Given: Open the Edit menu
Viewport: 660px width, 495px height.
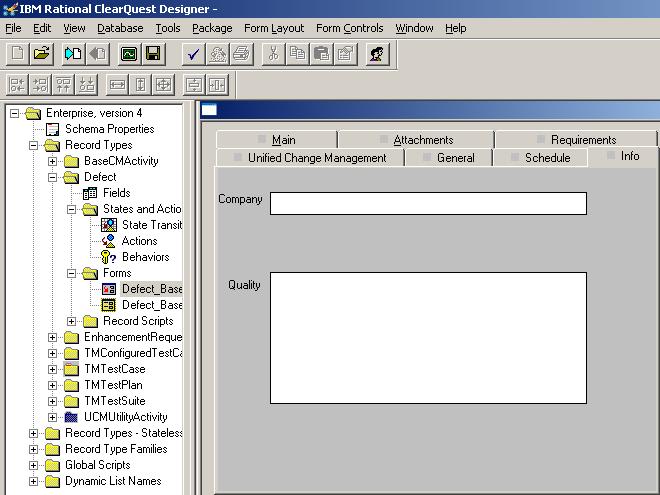Looking at the screenshot, I should pos(42,28).
